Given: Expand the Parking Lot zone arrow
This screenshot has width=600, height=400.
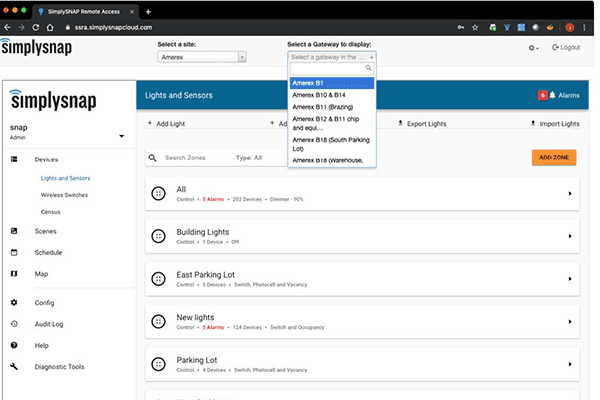Looking at the screenshot, I should [570, 364].
